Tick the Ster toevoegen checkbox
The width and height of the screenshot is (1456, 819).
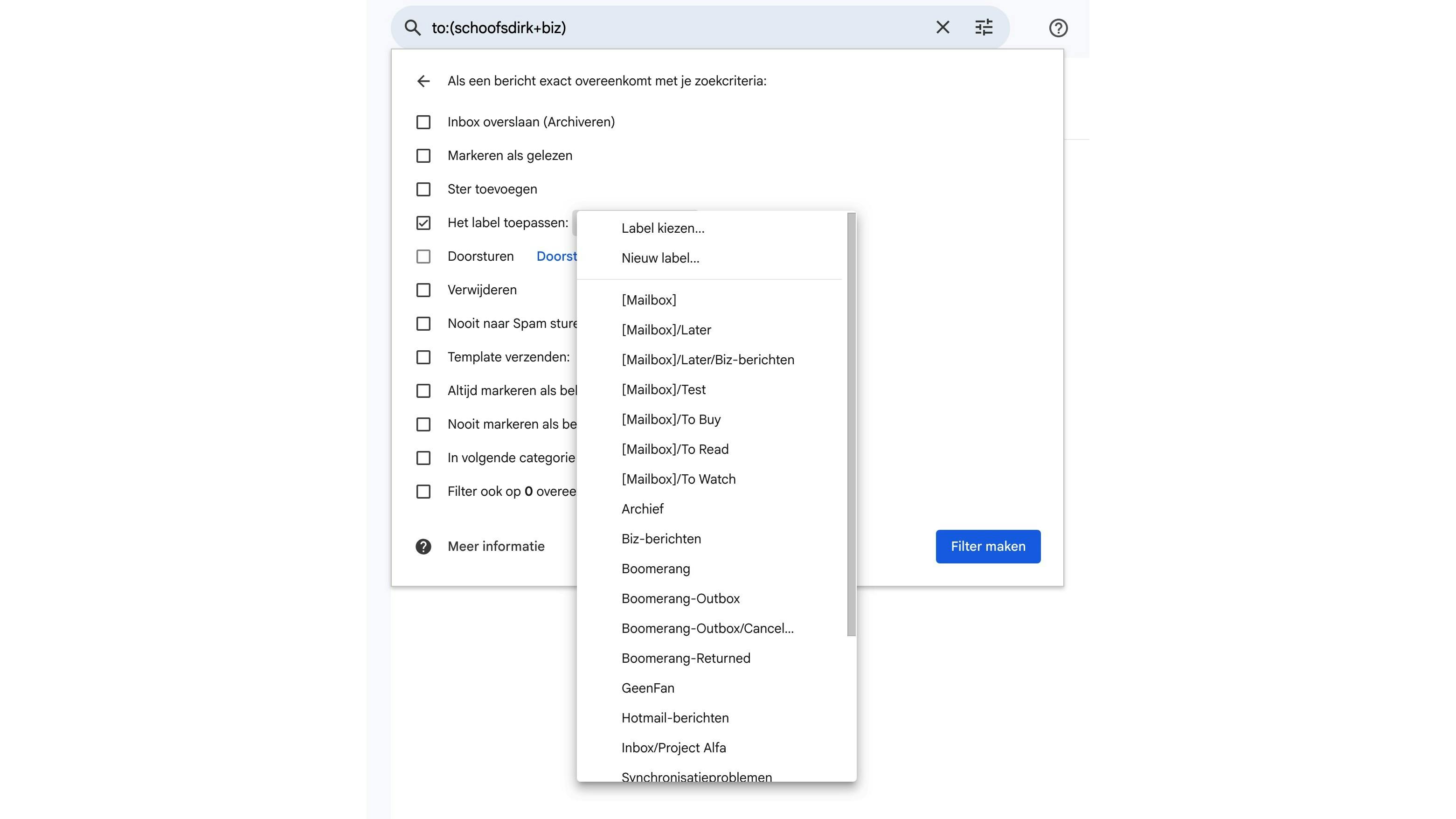(423, 189)
